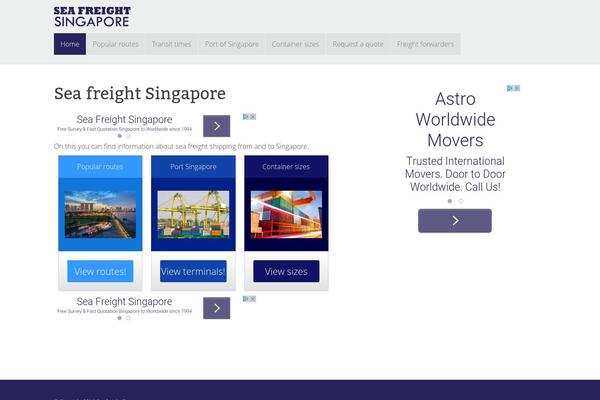Screen dimensions: 600x400
Task: Click arrow button under Astro Worldwide Movers
Action: [455, 220]
